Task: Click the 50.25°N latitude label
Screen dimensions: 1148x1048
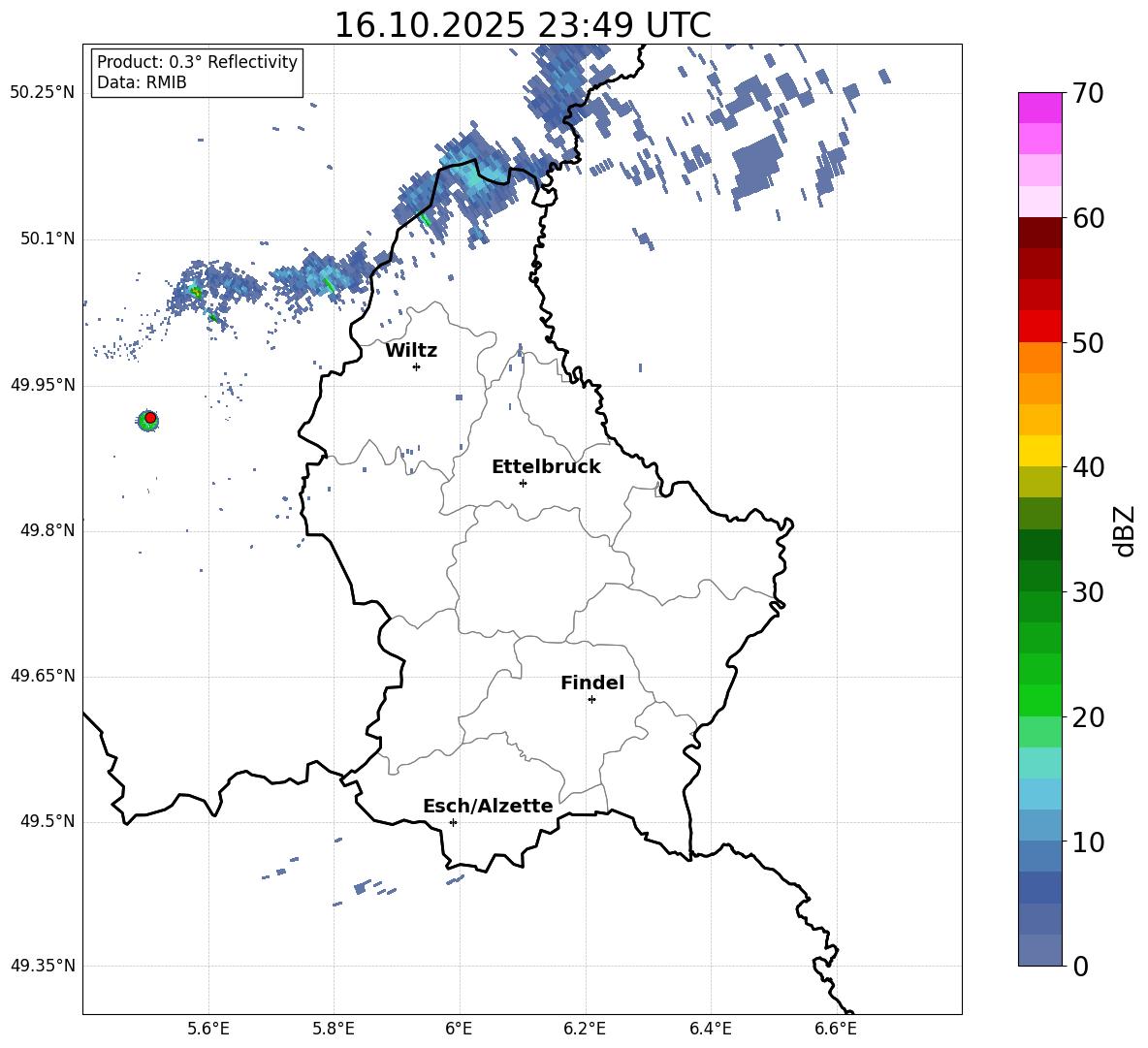Action: click(x=43, y=93)
